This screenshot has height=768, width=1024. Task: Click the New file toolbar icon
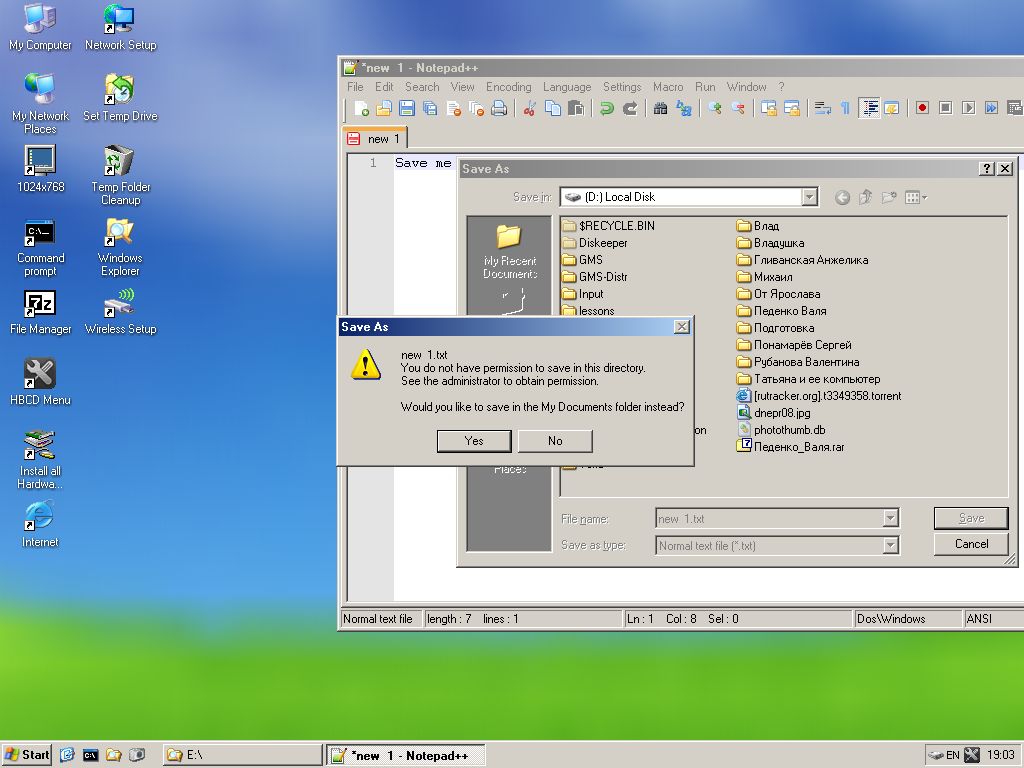tap(361, 109)
